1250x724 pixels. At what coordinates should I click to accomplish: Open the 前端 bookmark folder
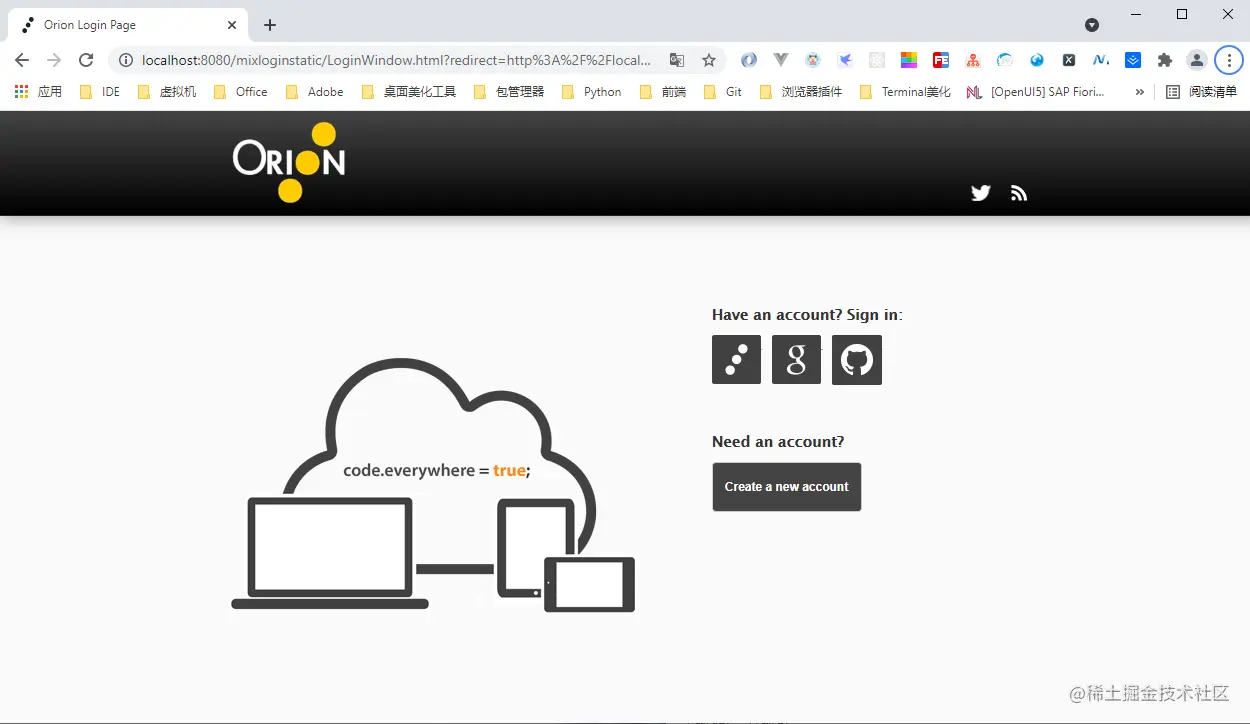pos(664,91)
